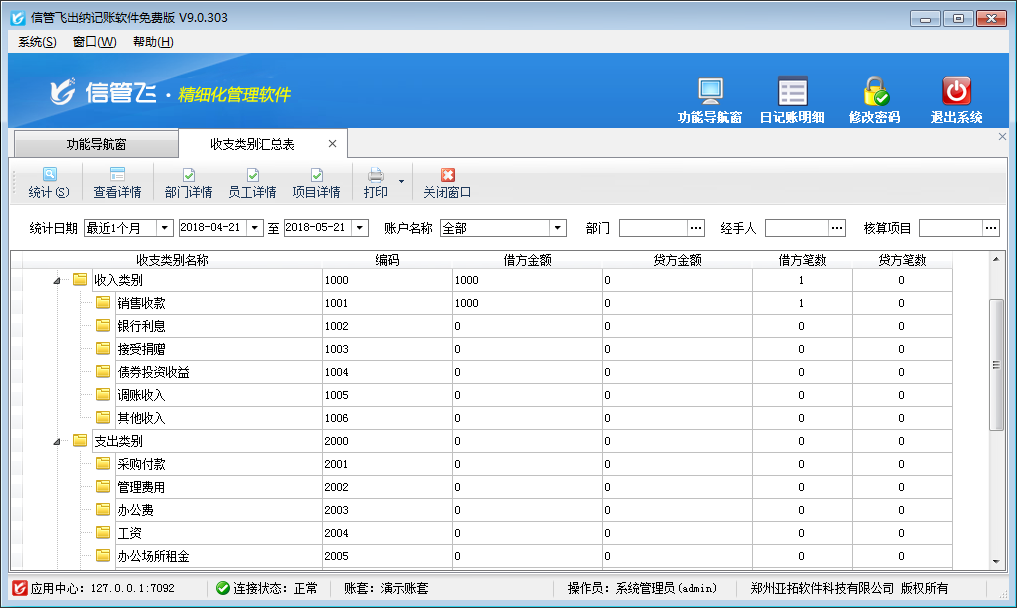This screenshot has height=608, width=1017.
Task: Open the 统计日期 range dropdown
Action: coord(165,228)
